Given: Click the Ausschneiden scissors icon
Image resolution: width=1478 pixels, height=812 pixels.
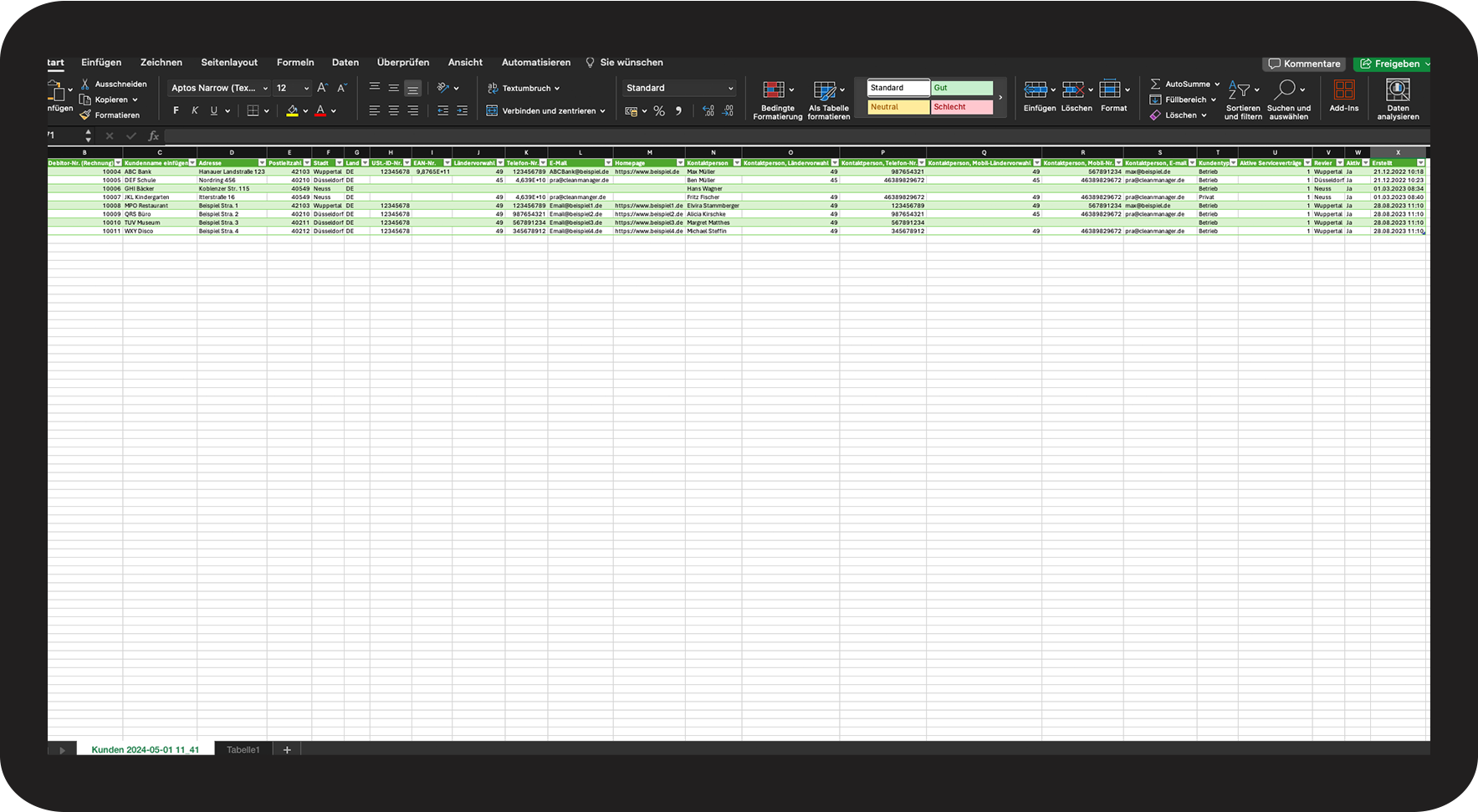Looking at the screenshot, I should (84, 84).
